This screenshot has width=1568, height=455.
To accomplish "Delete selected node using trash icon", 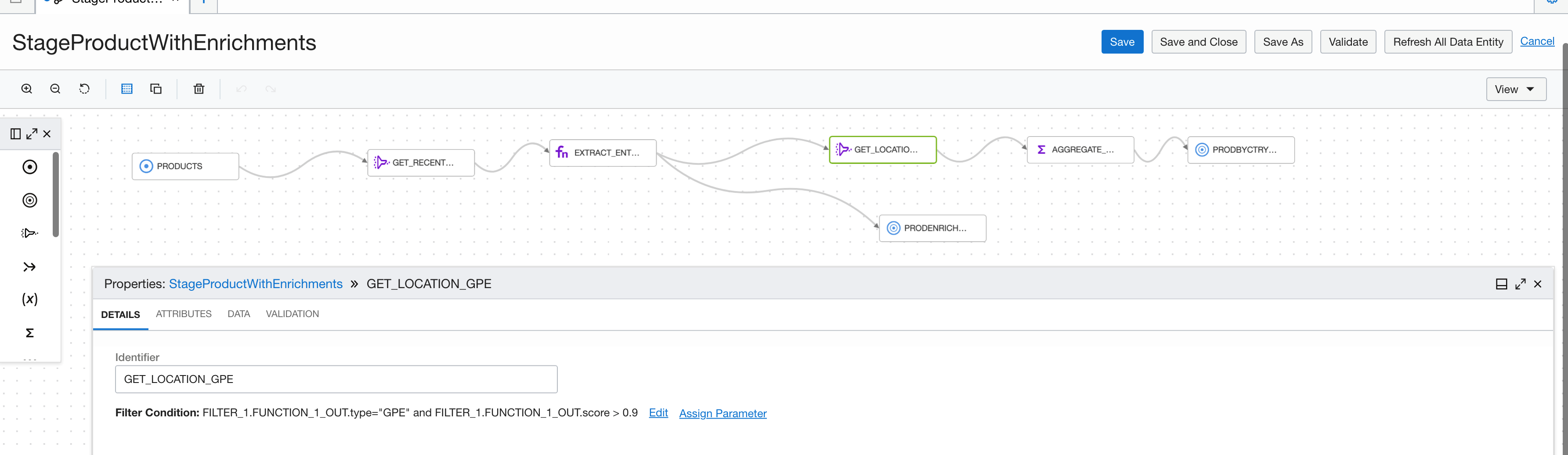I will 199,88.
